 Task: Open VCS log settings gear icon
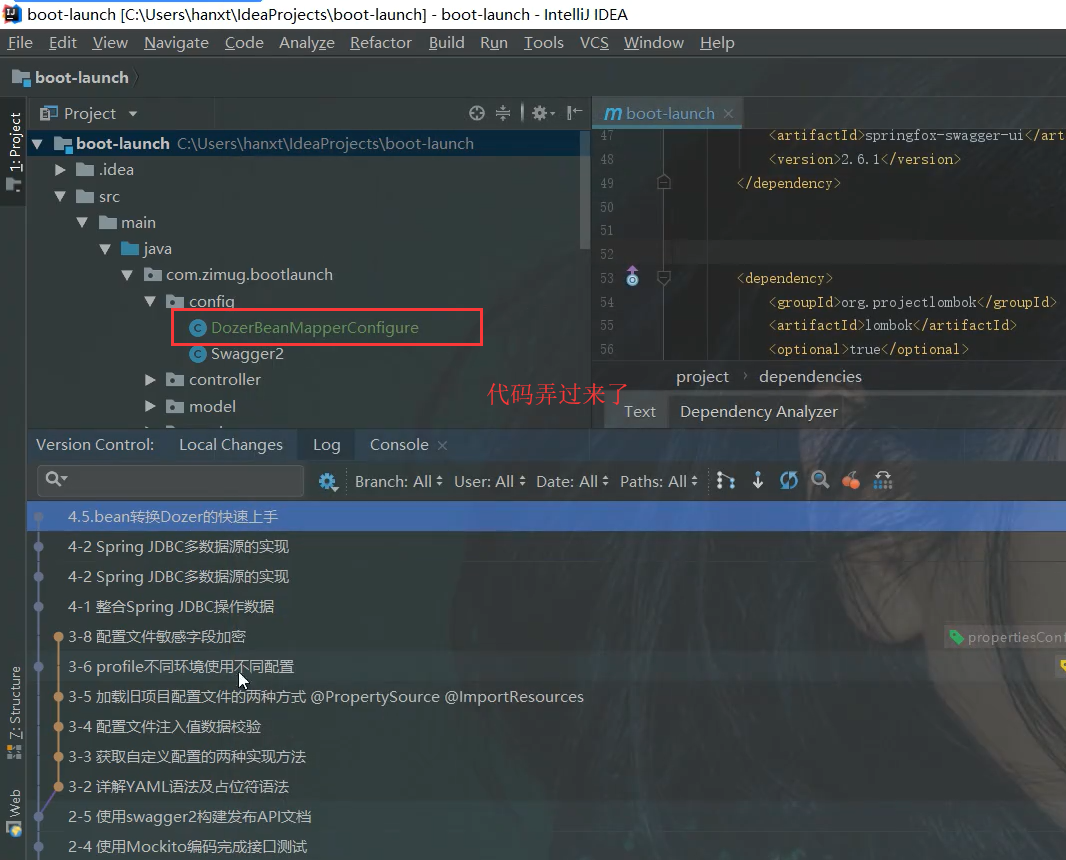(x=328, y=482)
